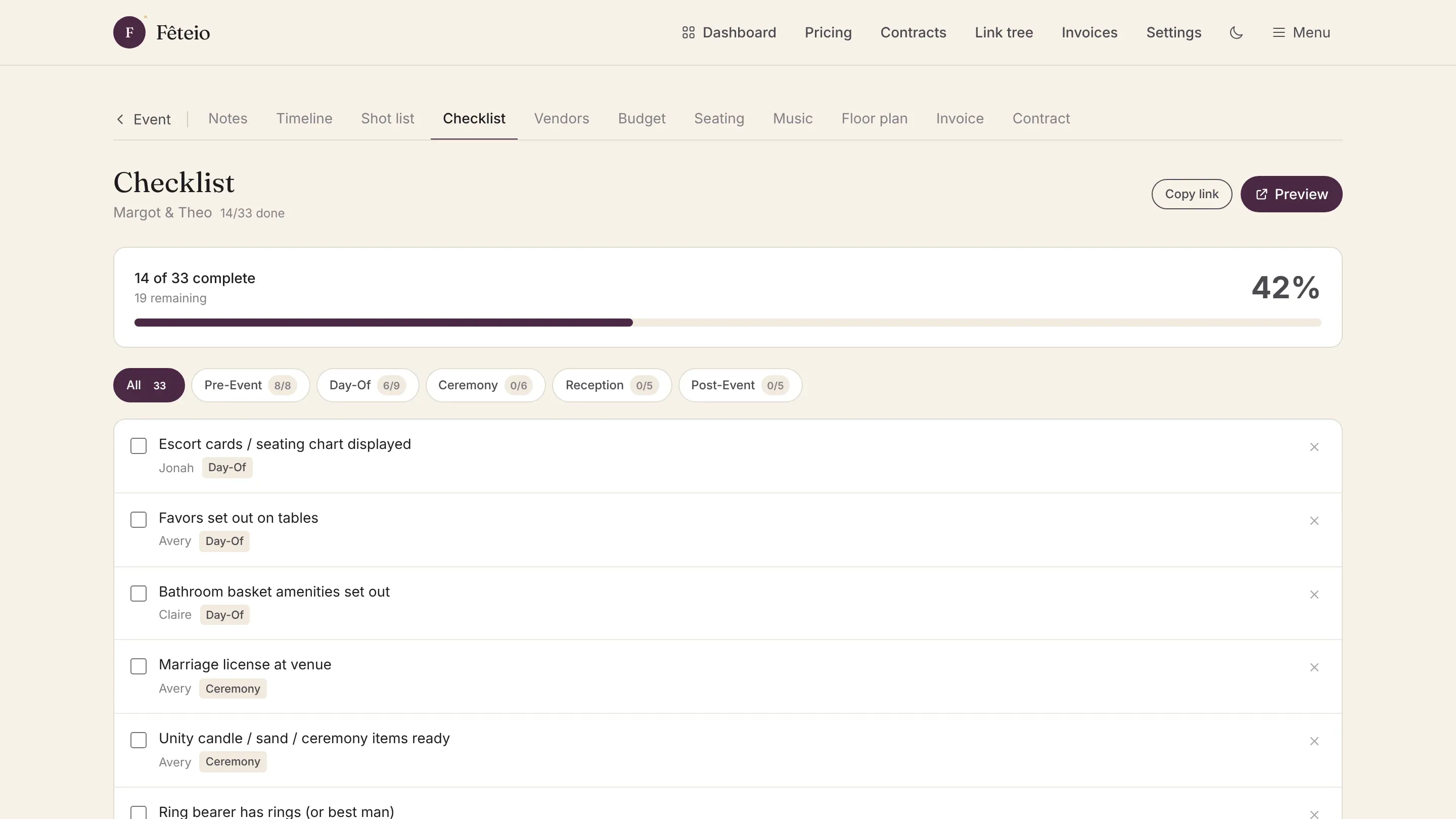Open Link tree page

(x=1004, y=32)
